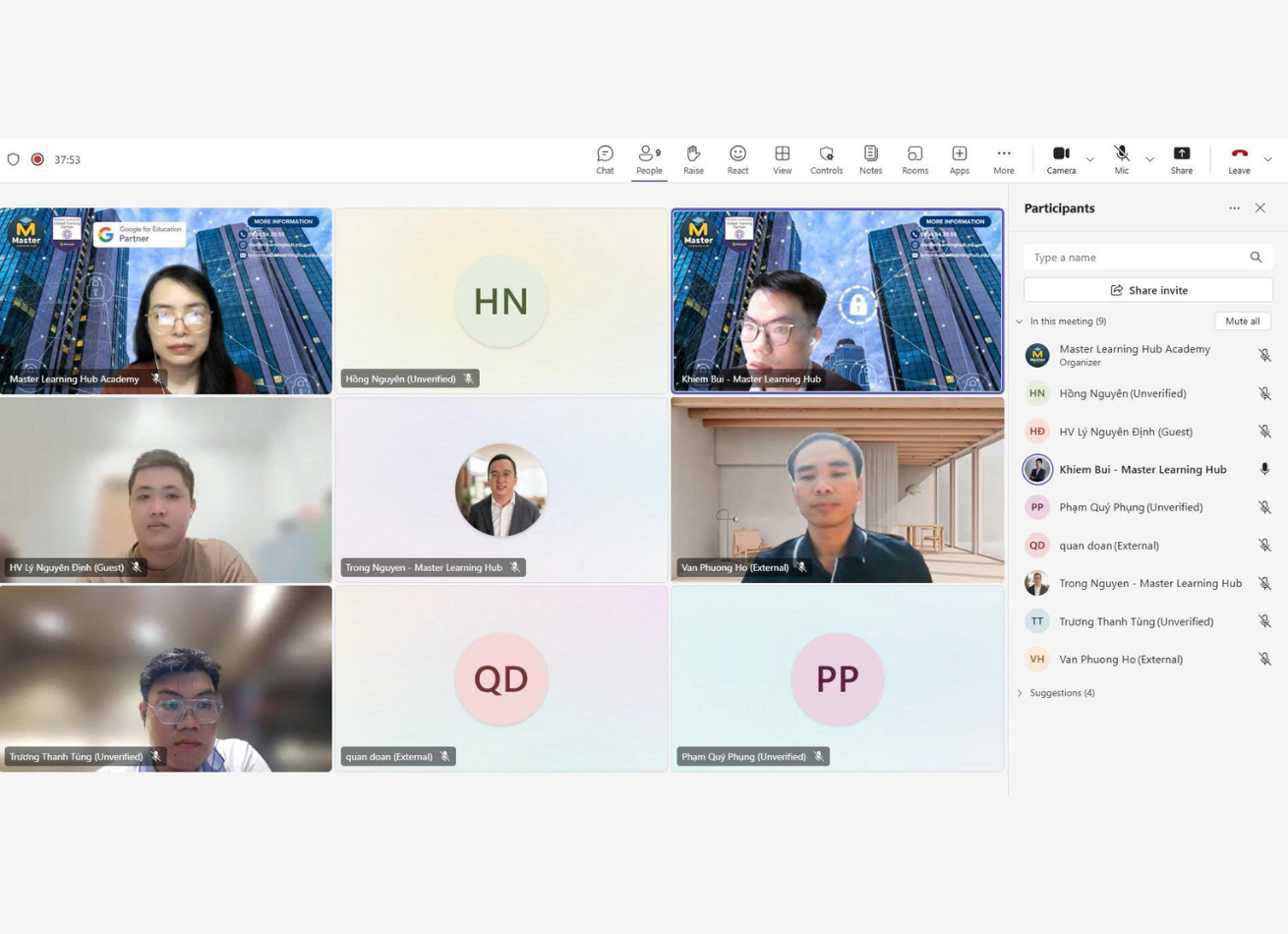
Task: Click the Mute all button
Action: (x=1242, y=321)
